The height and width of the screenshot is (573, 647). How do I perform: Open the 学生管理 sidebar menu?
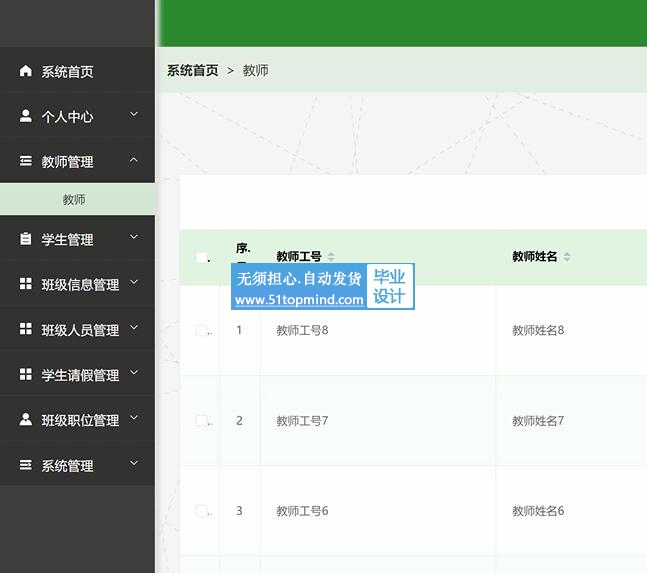(x=77, y=239)
